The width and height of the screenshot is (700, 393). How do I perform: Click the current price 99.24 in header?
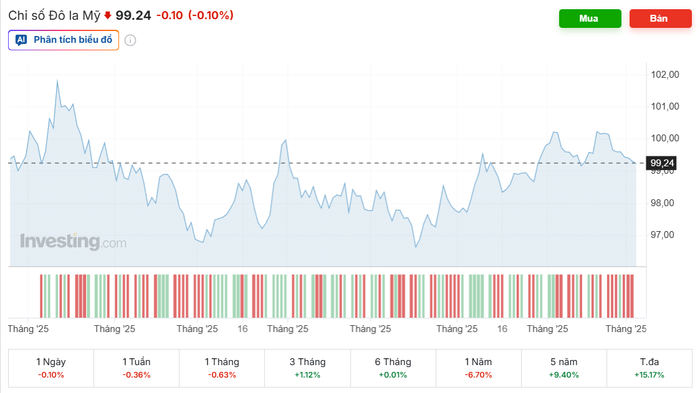tap(133, 16)
